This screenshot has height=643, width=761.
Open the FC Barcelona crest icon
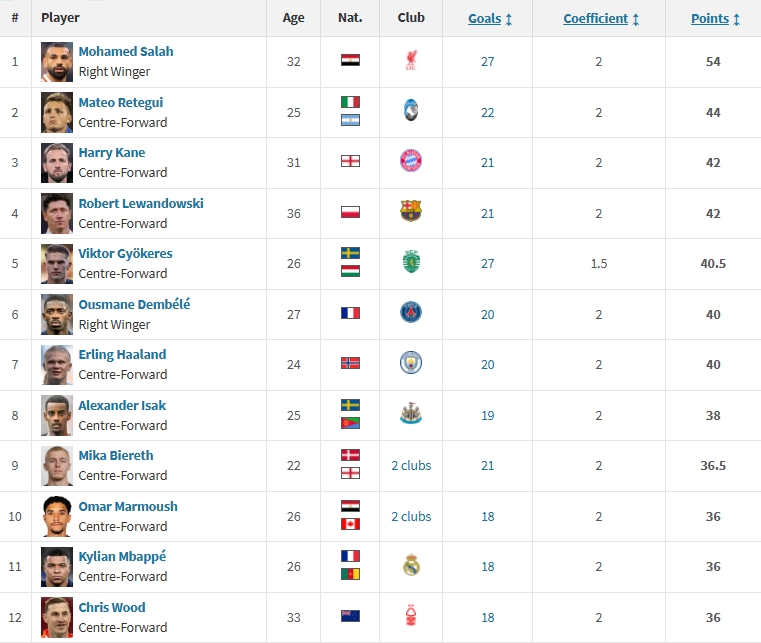[411, 211]
